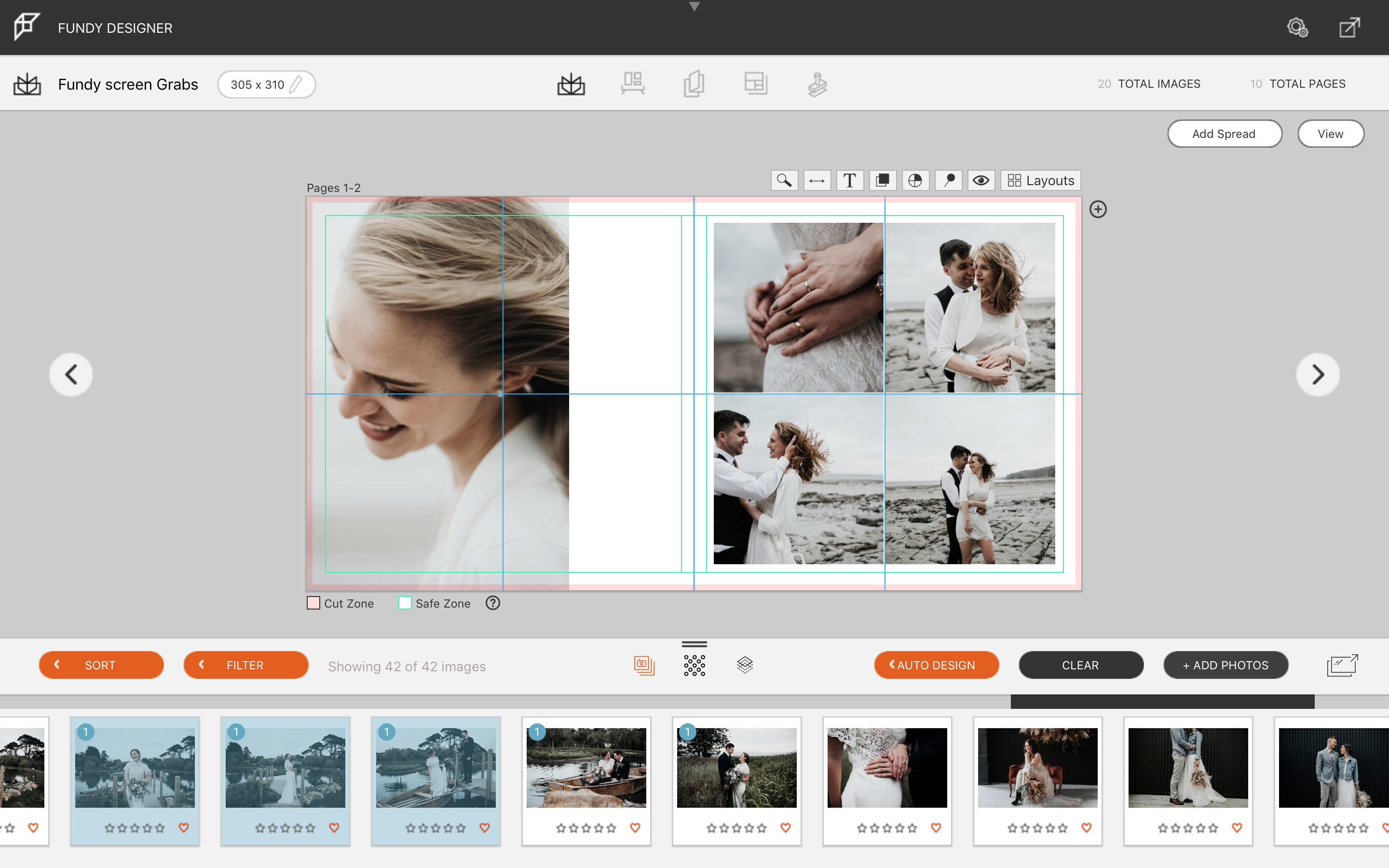The image size is (1389, 868).
Task: Select the horizontal swap arrow tool
Action: click(817, 180)
